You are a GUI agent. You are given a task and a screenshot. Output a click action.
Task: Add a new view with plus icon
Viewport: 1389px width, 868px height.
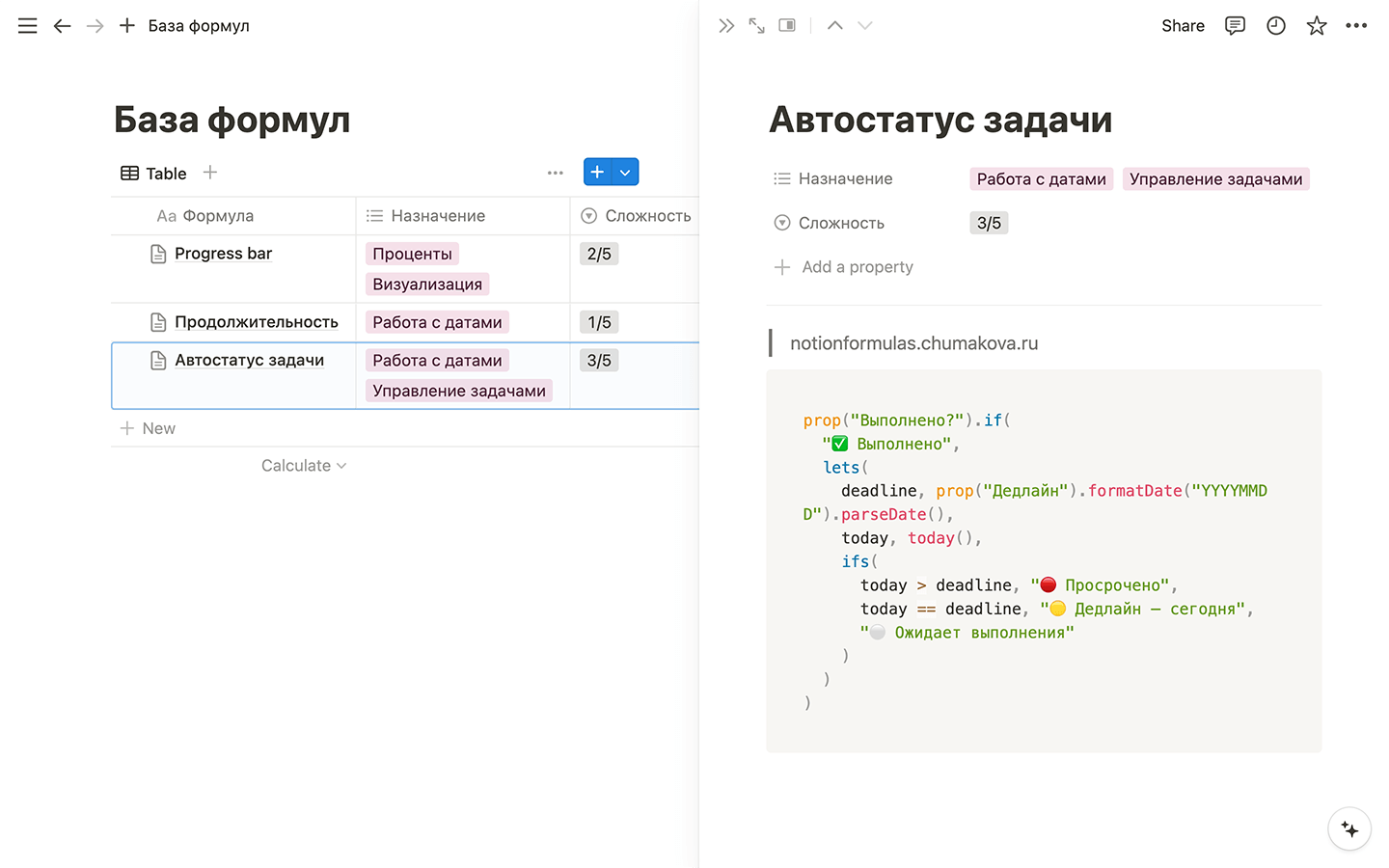pos(210,173)
